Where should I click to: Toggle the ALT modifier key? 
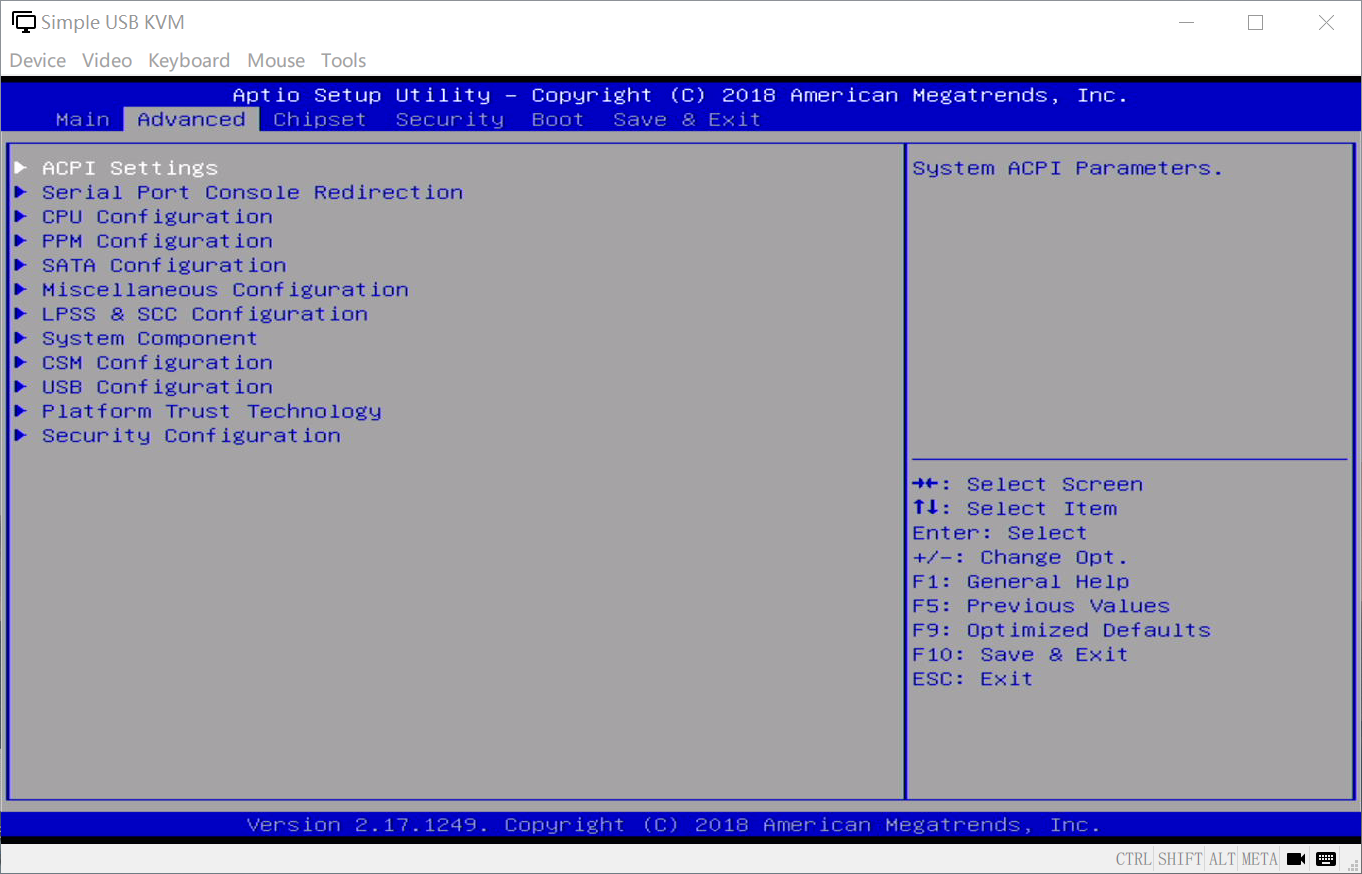[x=1222, y=859]
